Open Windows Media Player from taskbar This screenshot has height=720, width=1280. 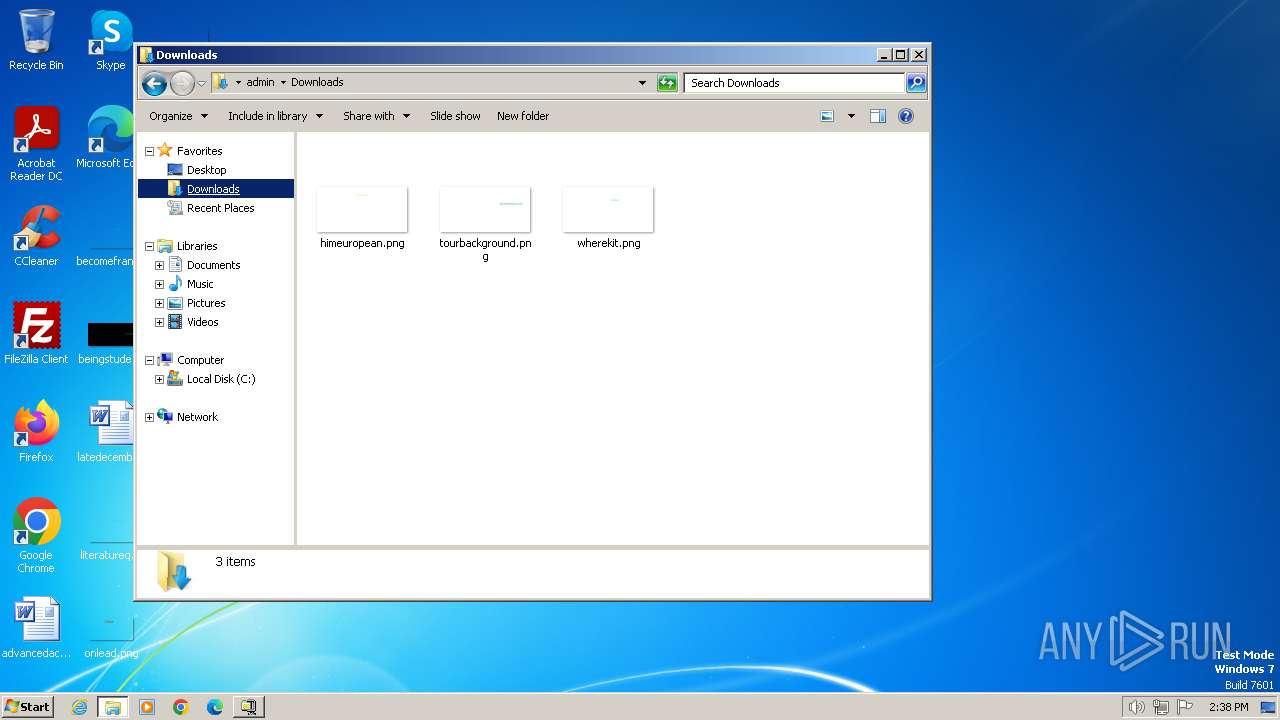click(147, 707)
